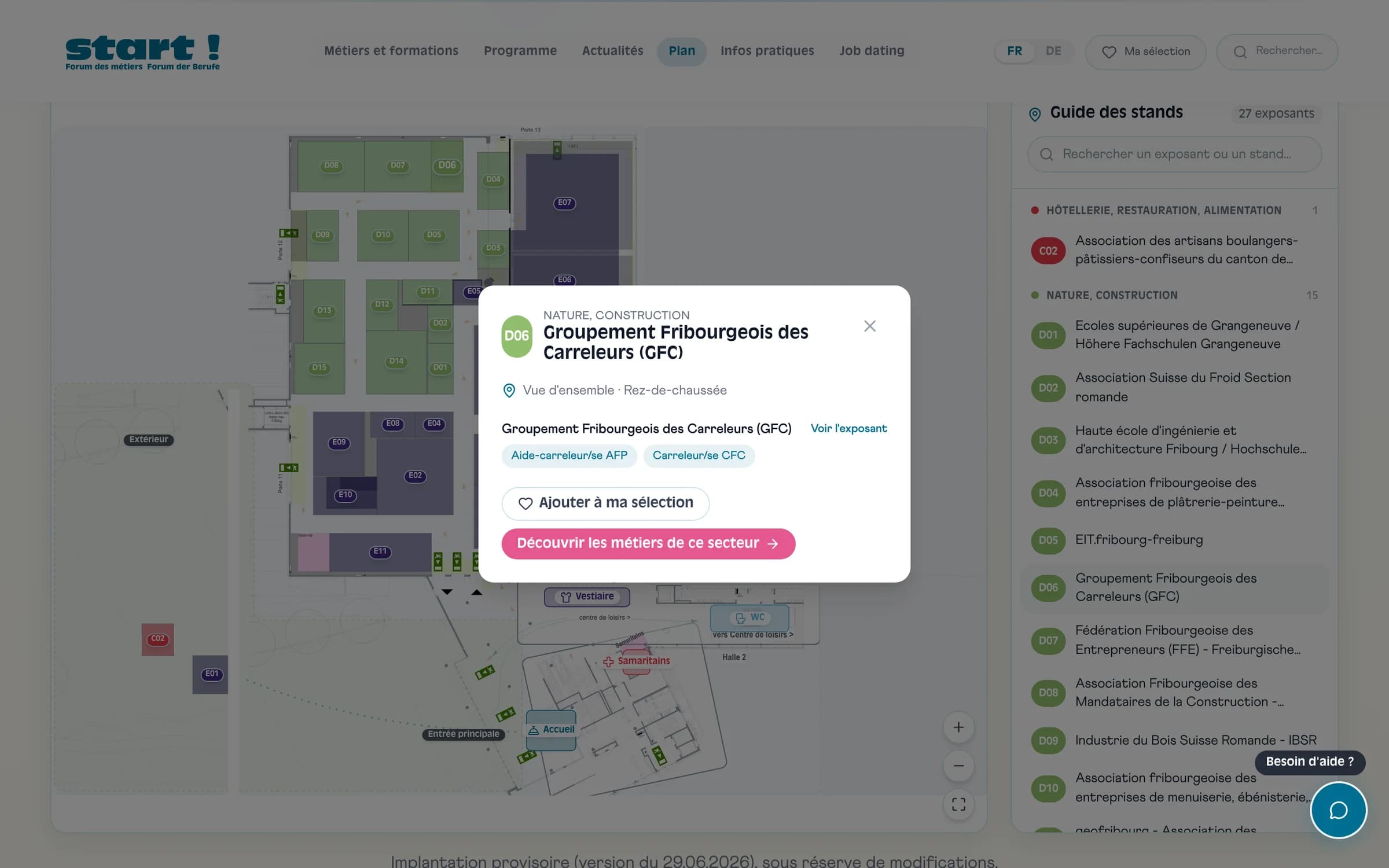Click the Samaritains first-aid marker

637,661
